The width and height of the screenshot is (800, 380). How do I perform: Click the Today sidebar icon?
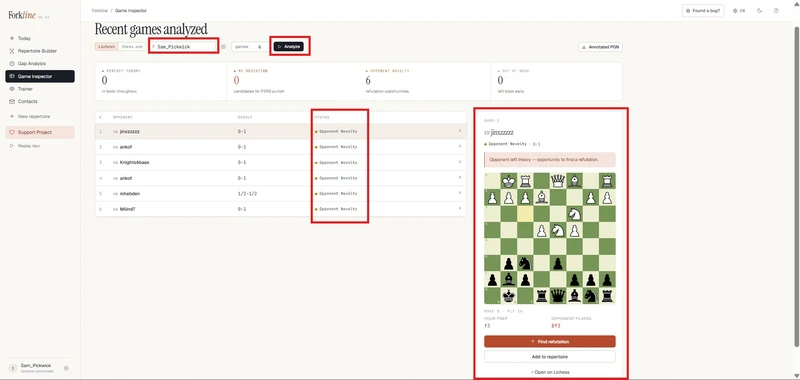coord(12,38)
